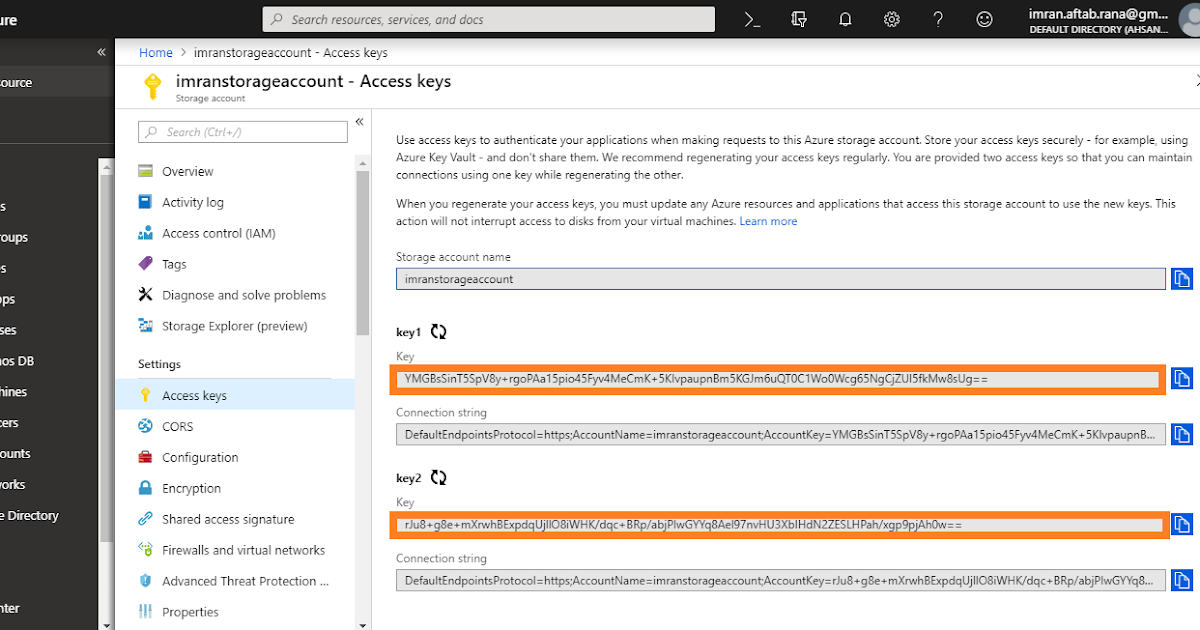
Task: Open Azure notifications bell
Action: click(845, 19)
